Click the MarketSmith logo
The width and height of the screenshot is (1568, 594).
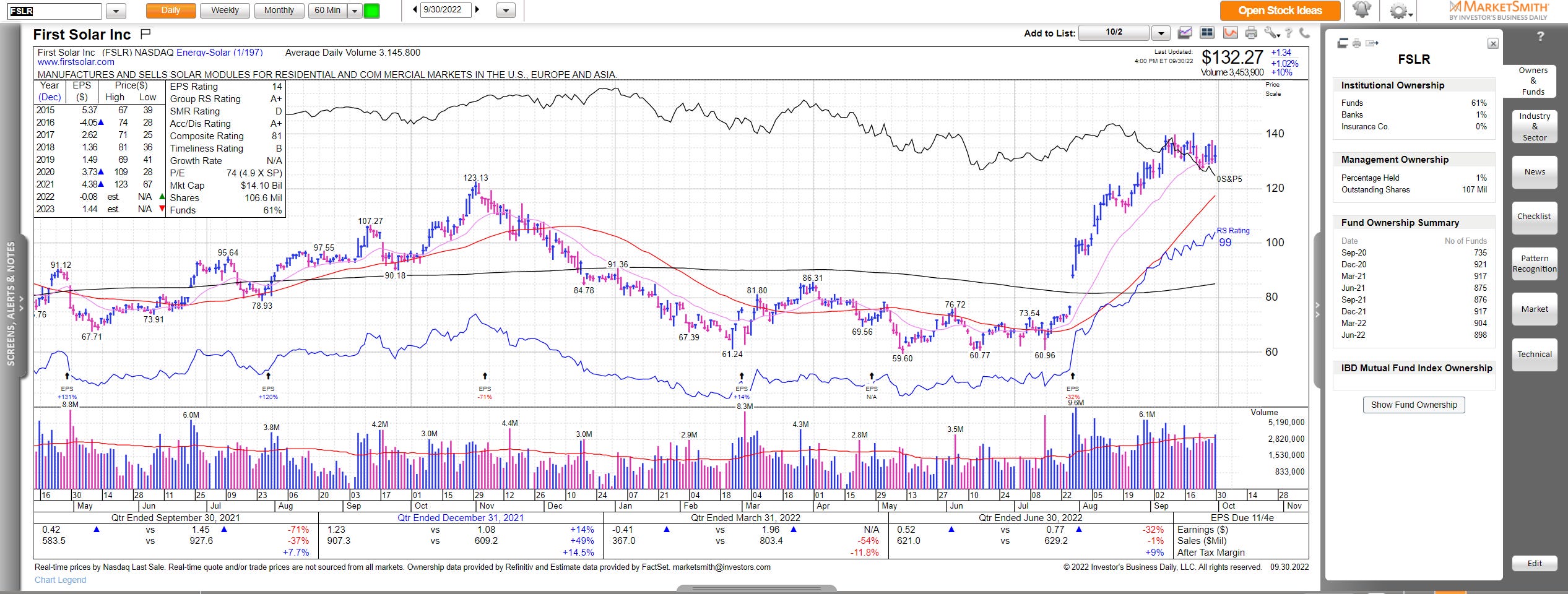[1497, 11]
